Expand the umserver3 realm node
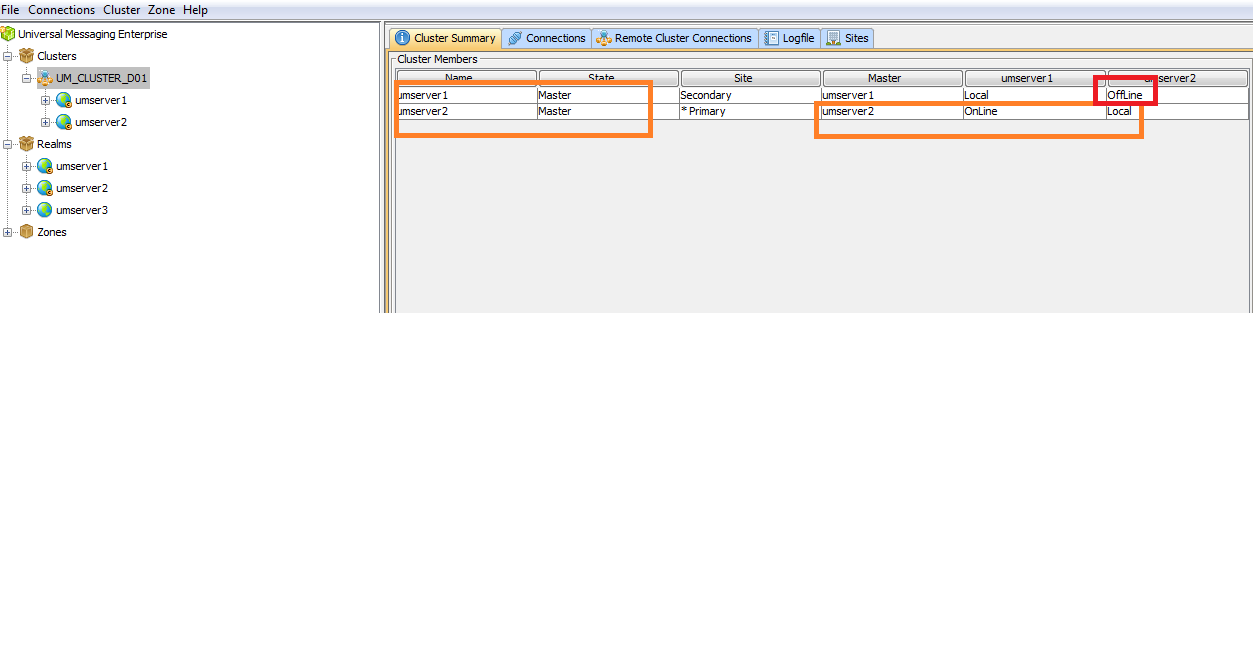1253x648 pixels. click(27, 210)
